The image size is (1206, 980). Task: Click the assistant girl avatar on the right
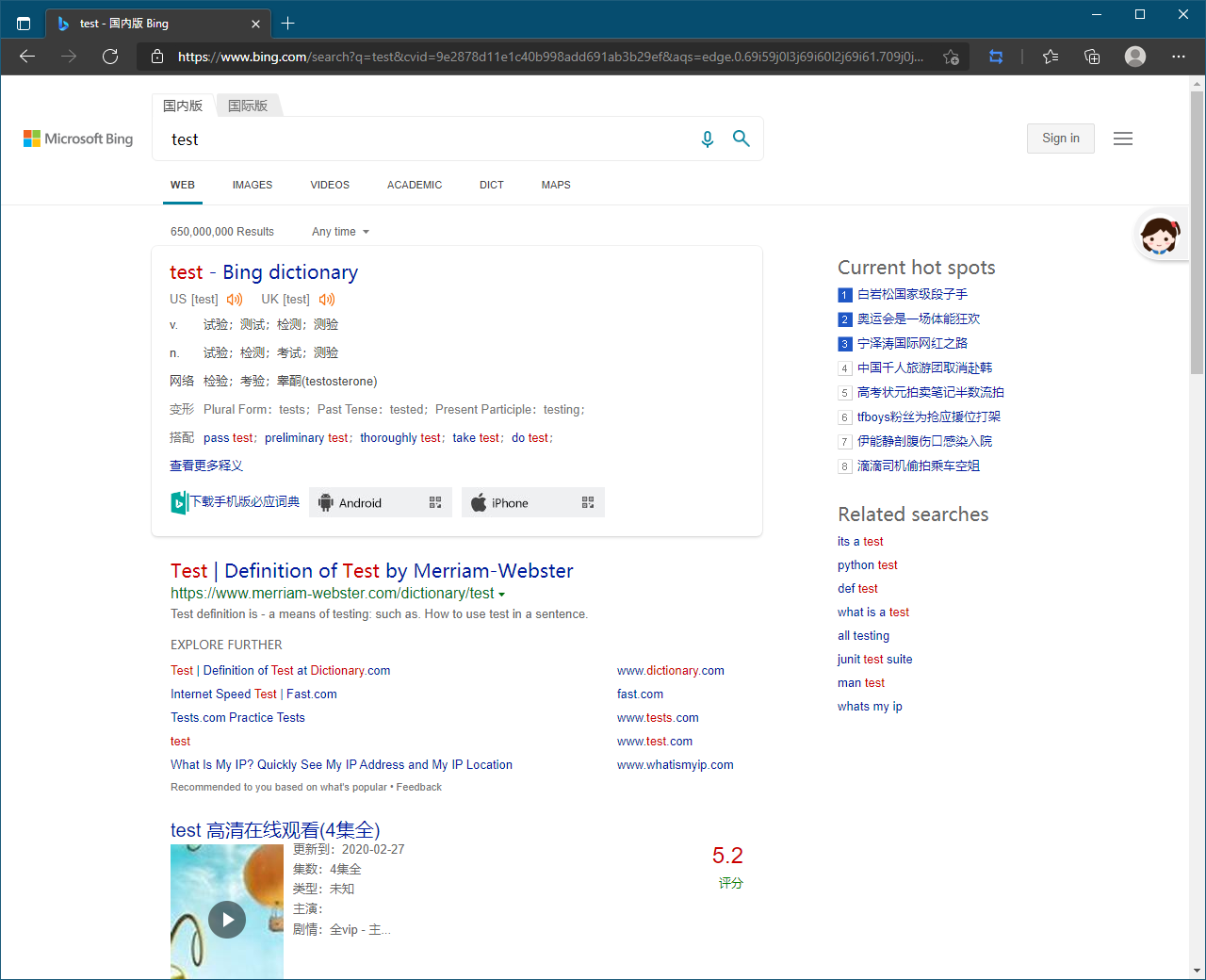(x=1160, y=235)
